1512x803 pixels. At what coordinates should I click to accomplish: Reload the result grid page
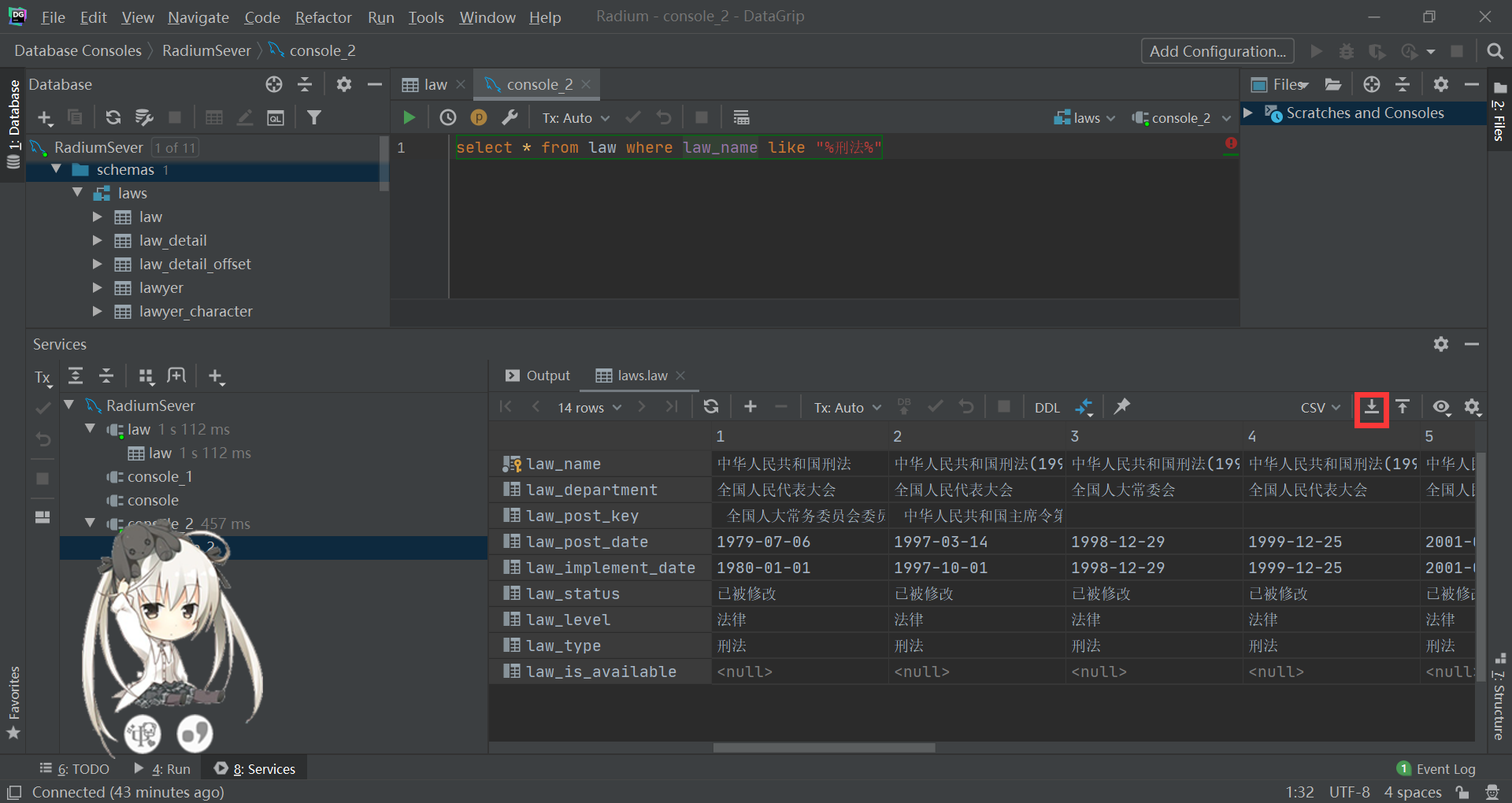(711, 406)
